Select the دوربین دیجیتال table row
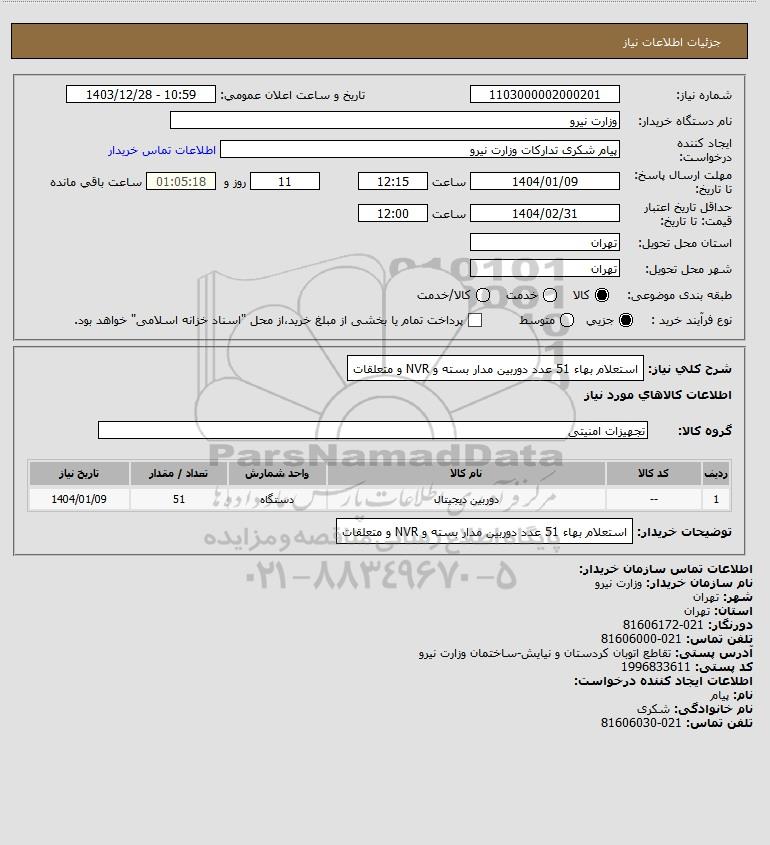Viewport: 770px width, 845px height. 379,499
